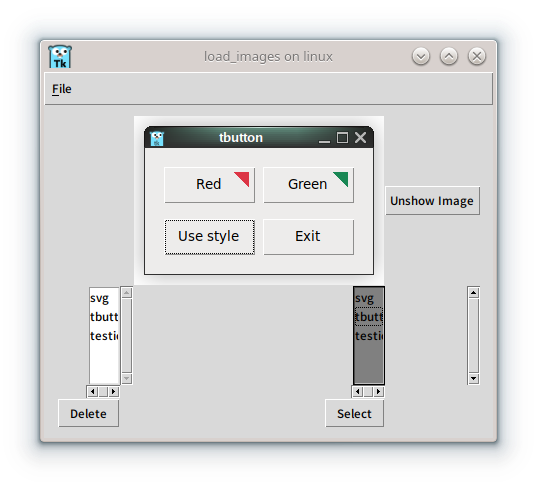Select tbutt item in the gray right listbox
The width and height of the screenshot is (537, 482).
(369, 317)
